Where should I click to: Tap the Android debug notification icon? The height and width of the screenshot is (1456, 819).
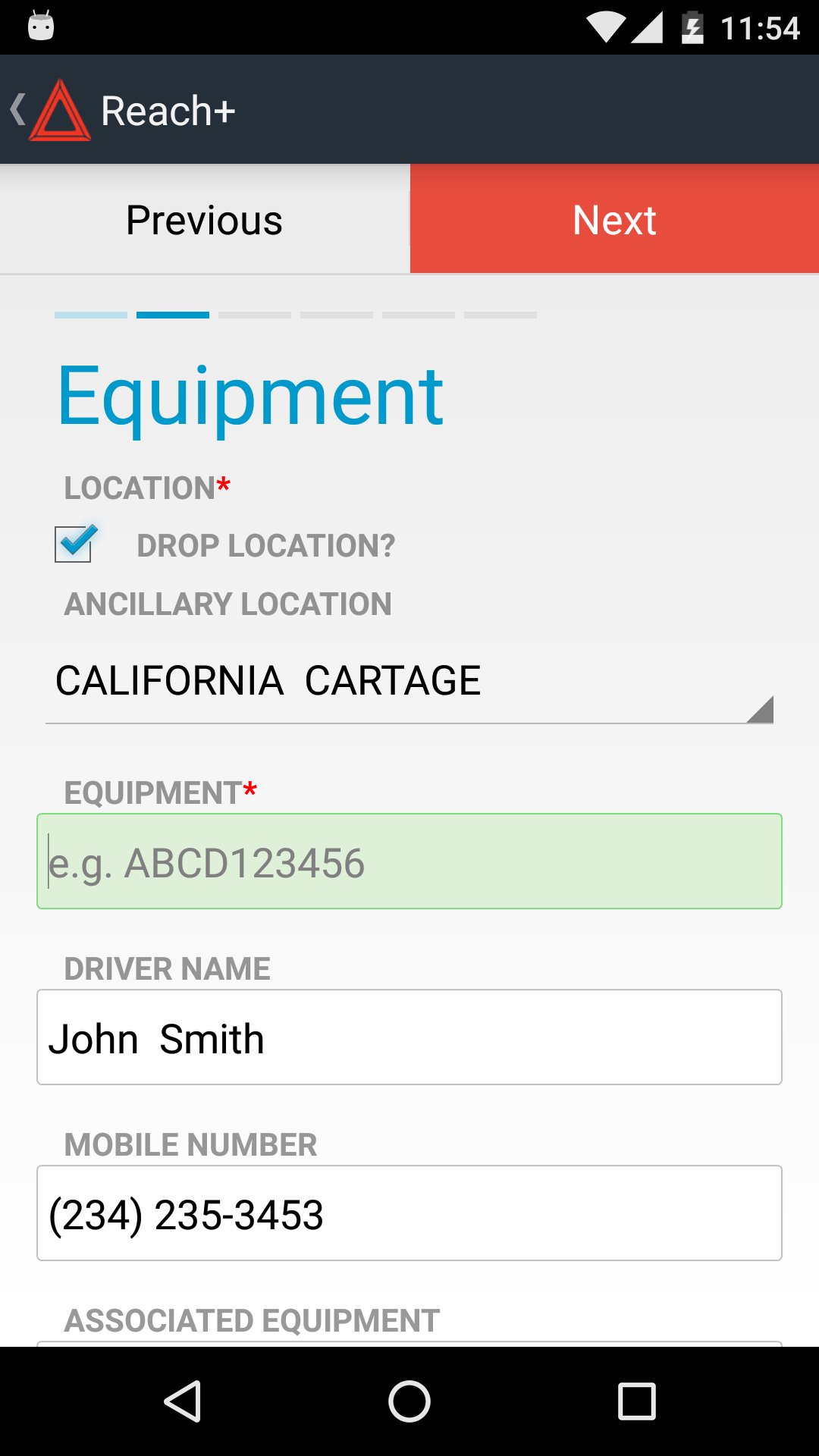[x=41, y=27]
